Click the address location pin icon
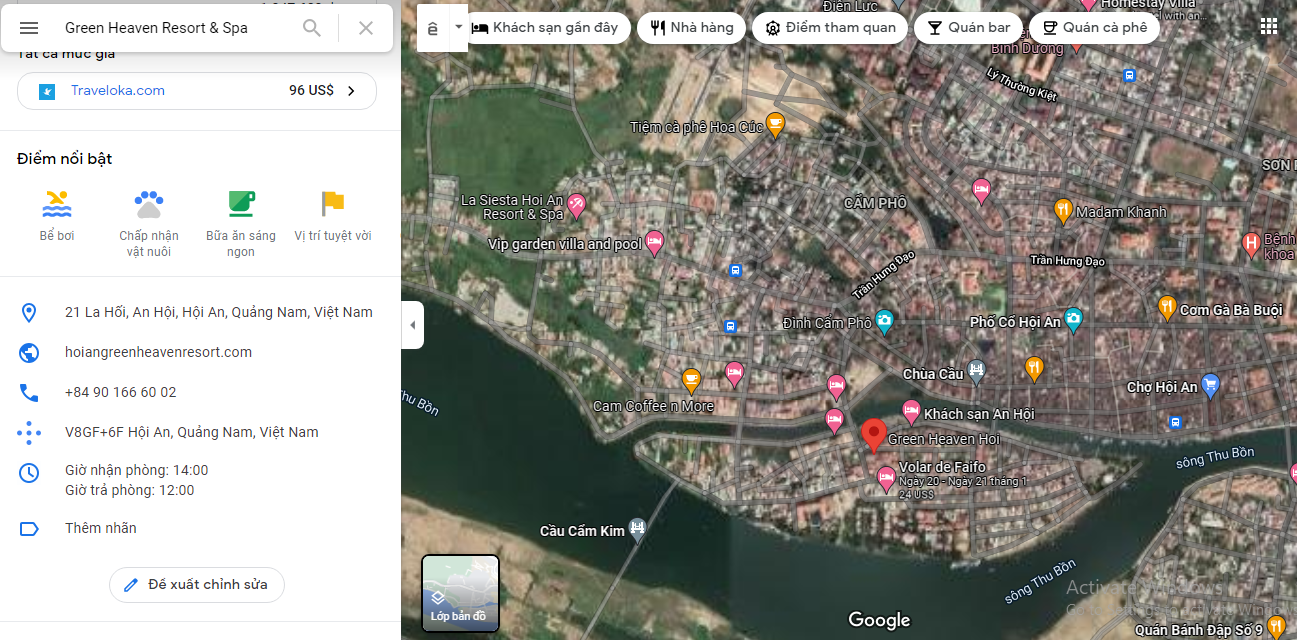This screenshot has width=1297, height=640. click(29, 313)
